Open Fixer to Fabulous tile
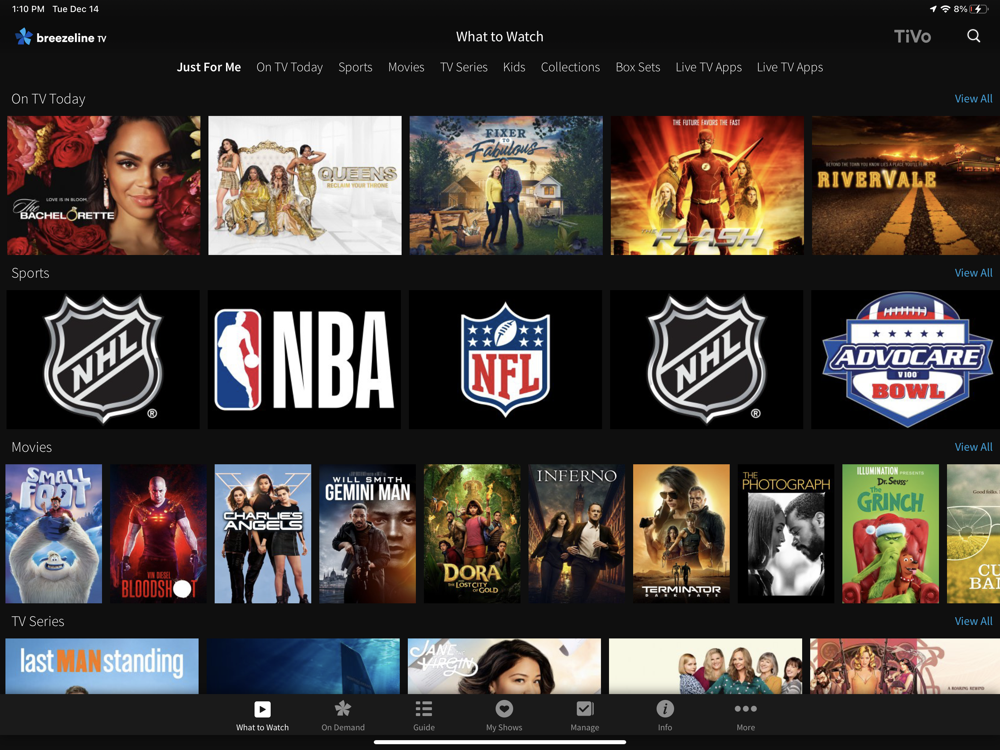Screen dimensions: 1000x750 pos(506,185)
